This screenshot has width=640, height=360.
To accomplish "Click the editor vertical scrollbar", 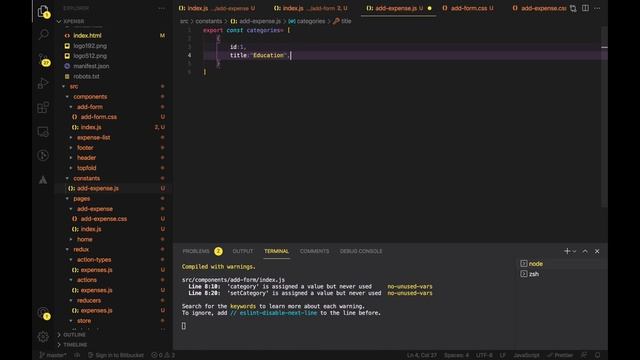I will pyautogui.click(x=604, y=118).
